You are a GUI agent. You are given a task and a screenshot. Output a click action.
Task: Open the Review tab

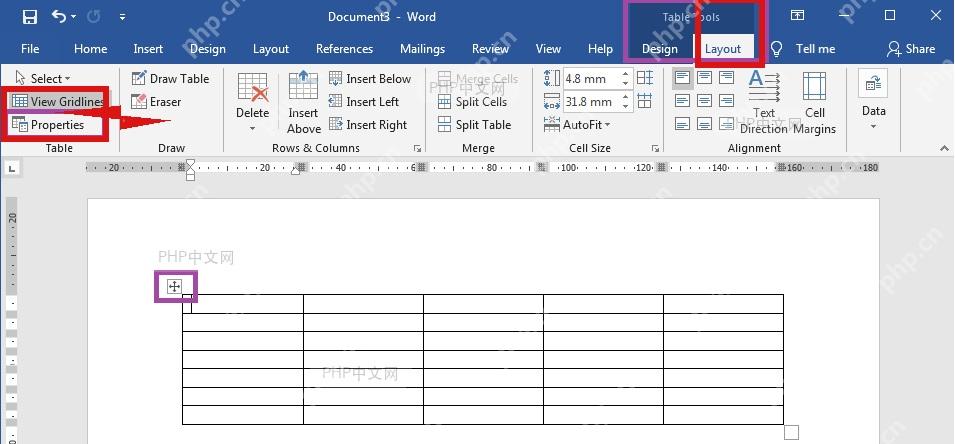pyautogui.click(x=490, y=49)
